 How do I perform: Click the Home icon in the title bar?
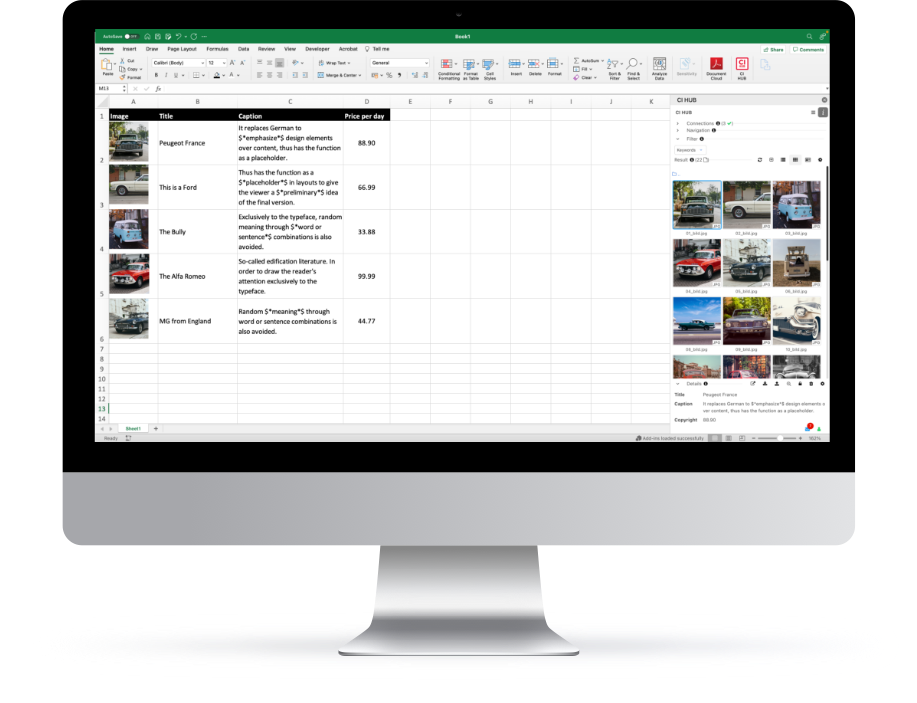click(x=147, y=36)
